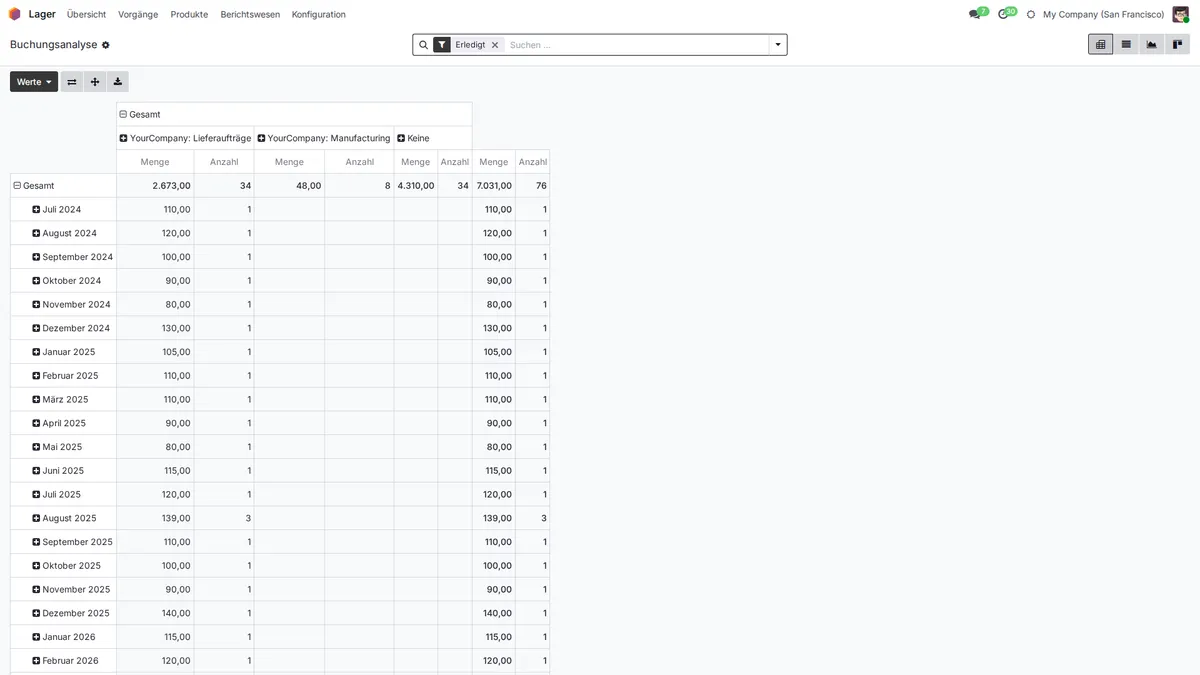The height and width of the screenshot is (675, 1200).
Task: Open Buchungsanalyse settings gear
Action: [106, 45]
